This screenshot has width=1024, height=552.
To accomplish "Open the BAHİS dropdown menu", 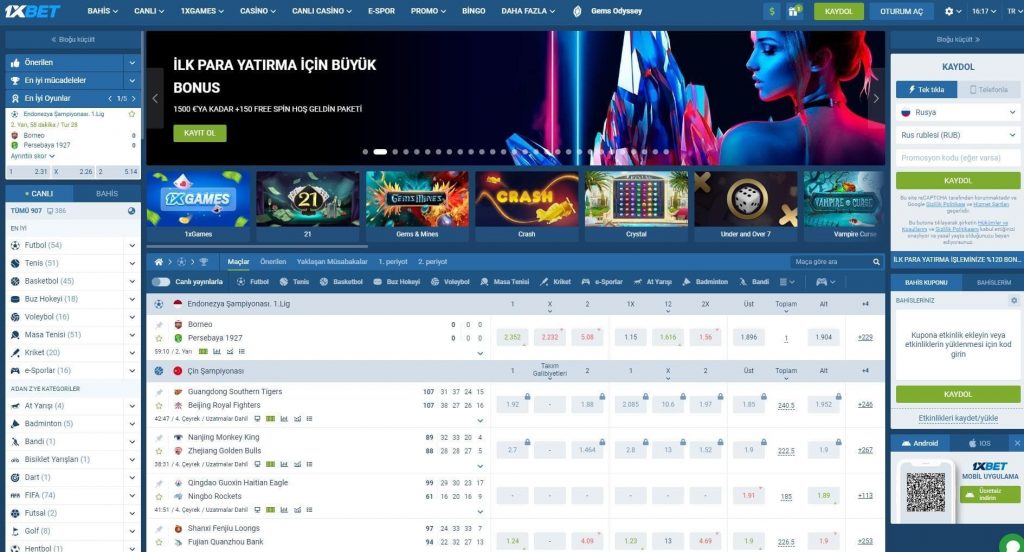I will coord(103,11).
